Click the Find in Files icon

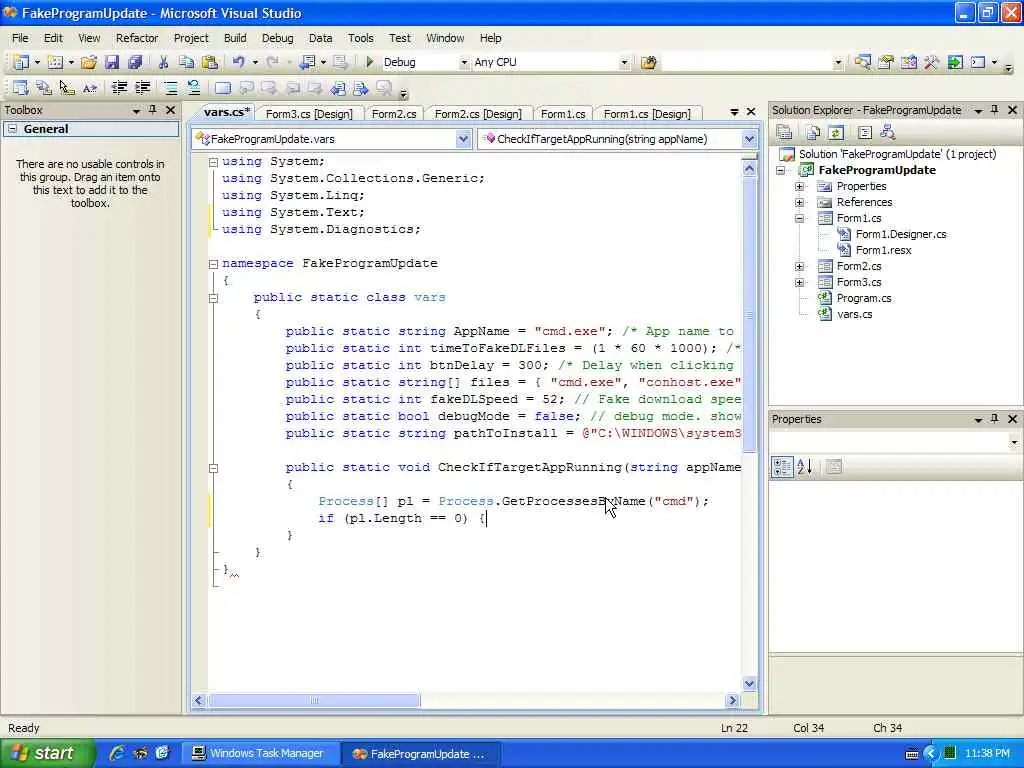[648, 63]
